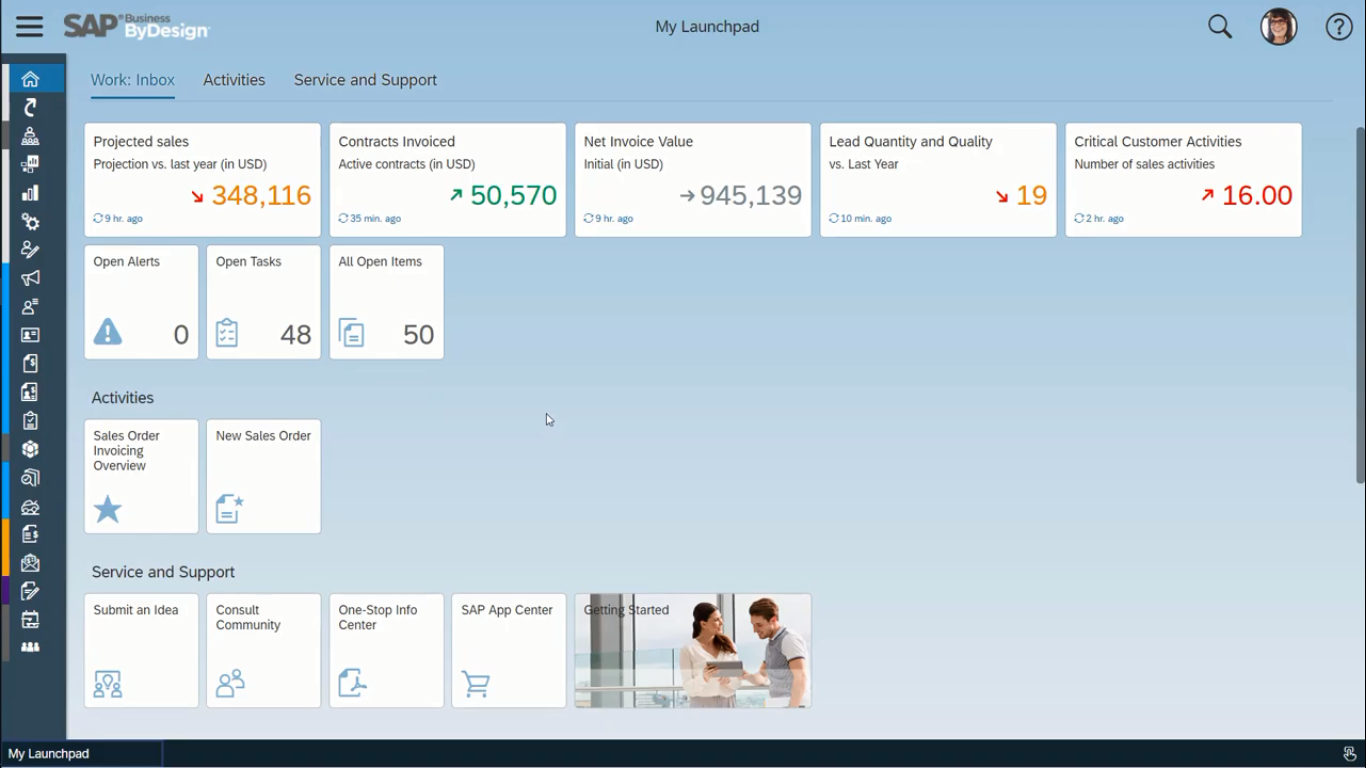Open the Net Invoice Value tile

(x=693, y=180)
